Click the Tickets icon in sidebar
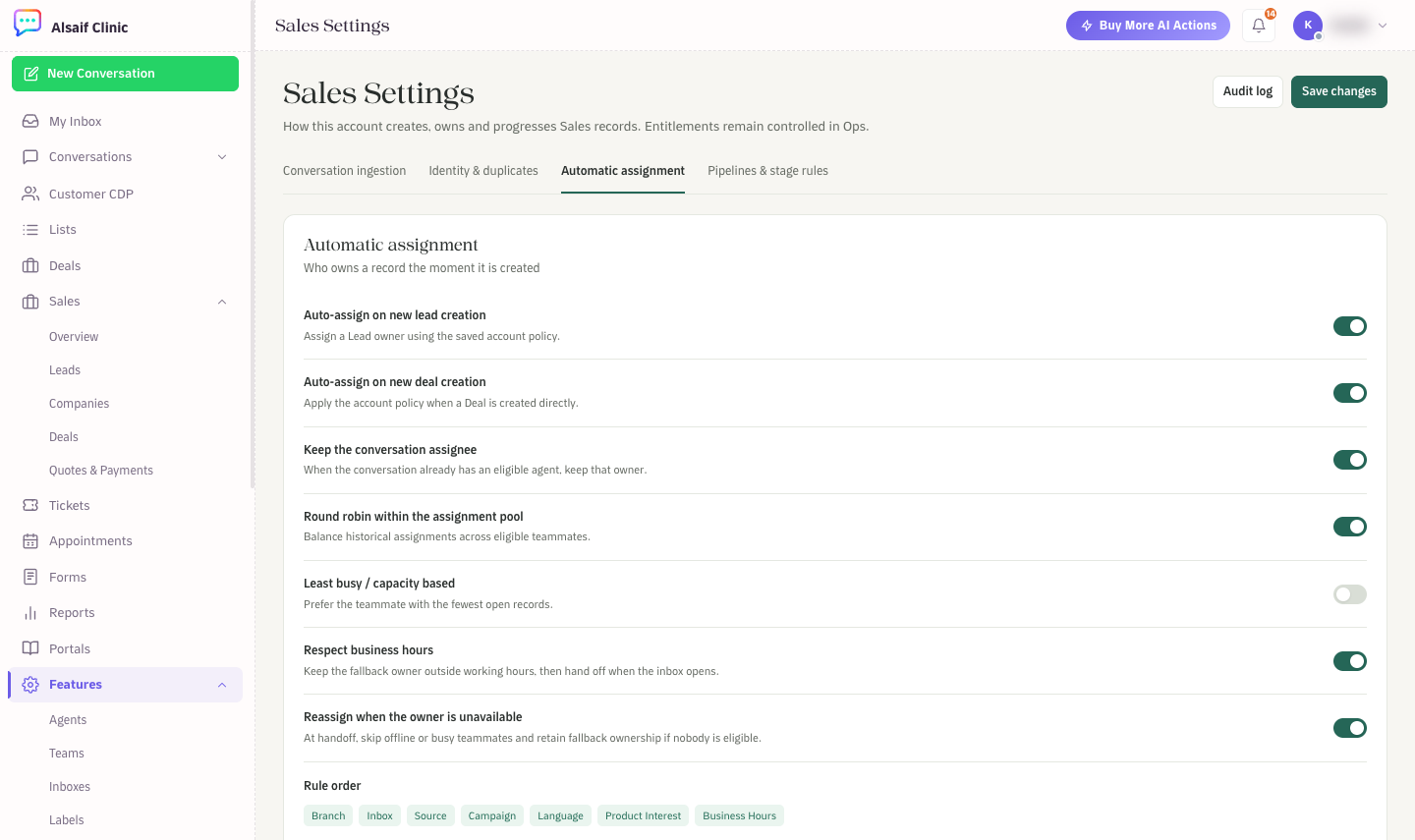The height and width of the screenshot is (840, 1415). tap(30, 505)
